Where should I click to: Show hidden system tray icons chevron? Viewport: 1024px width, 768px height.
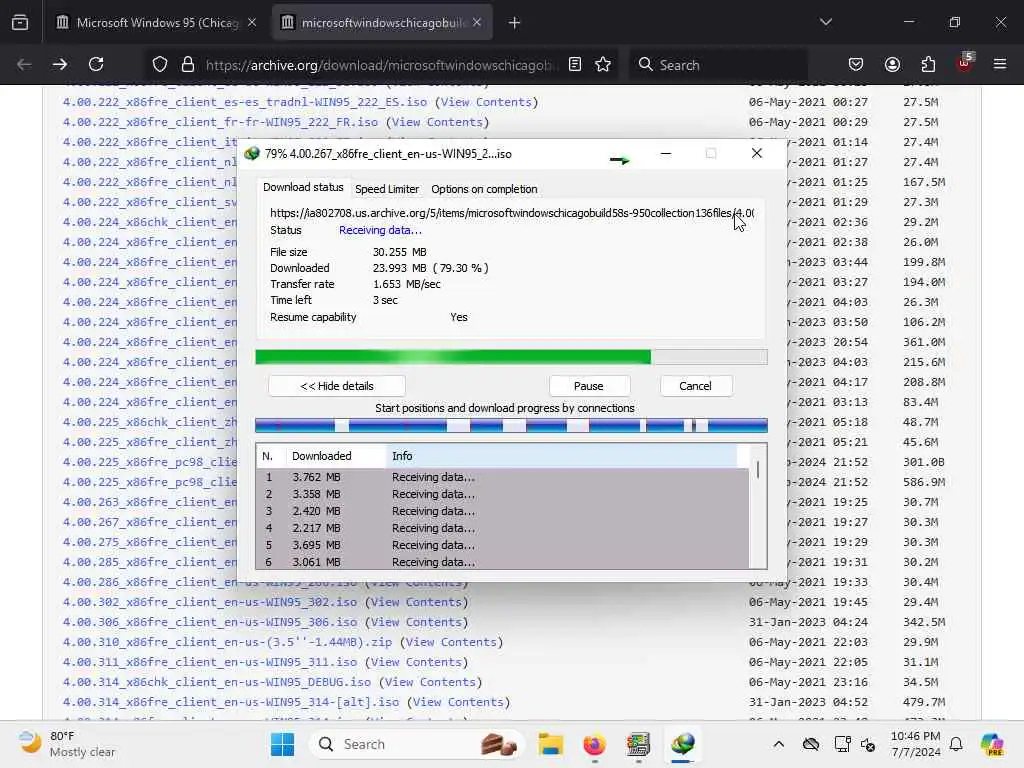[778, 744]
